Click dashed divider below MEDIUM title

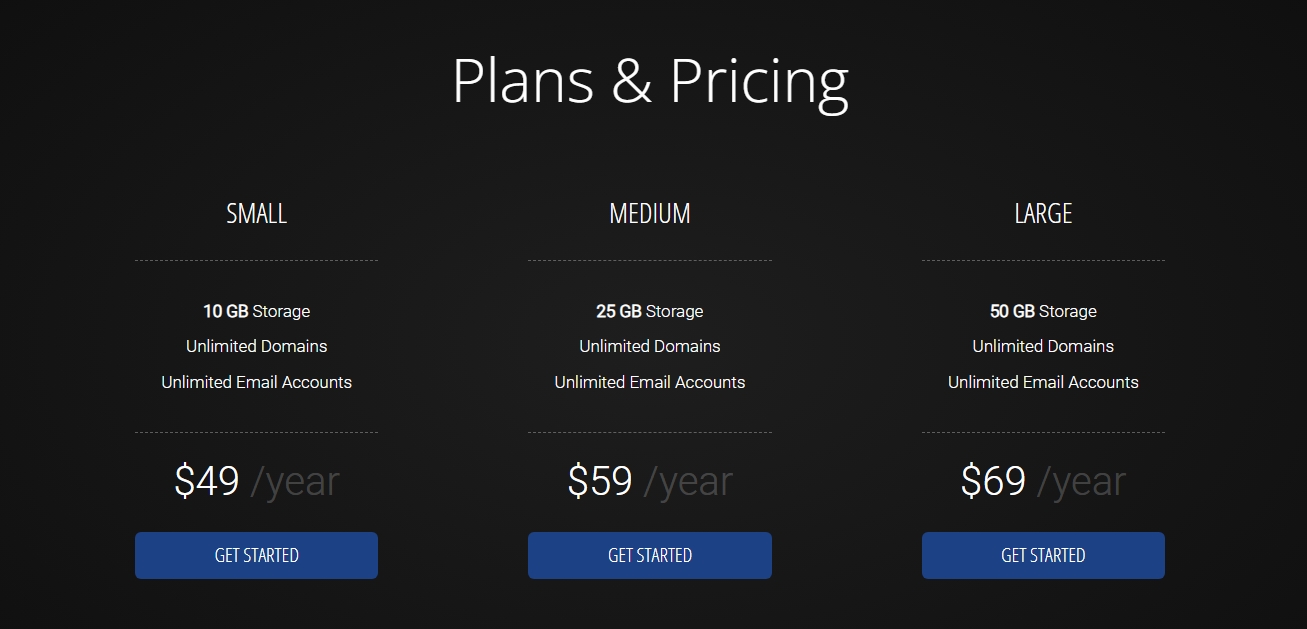(650, 260)
